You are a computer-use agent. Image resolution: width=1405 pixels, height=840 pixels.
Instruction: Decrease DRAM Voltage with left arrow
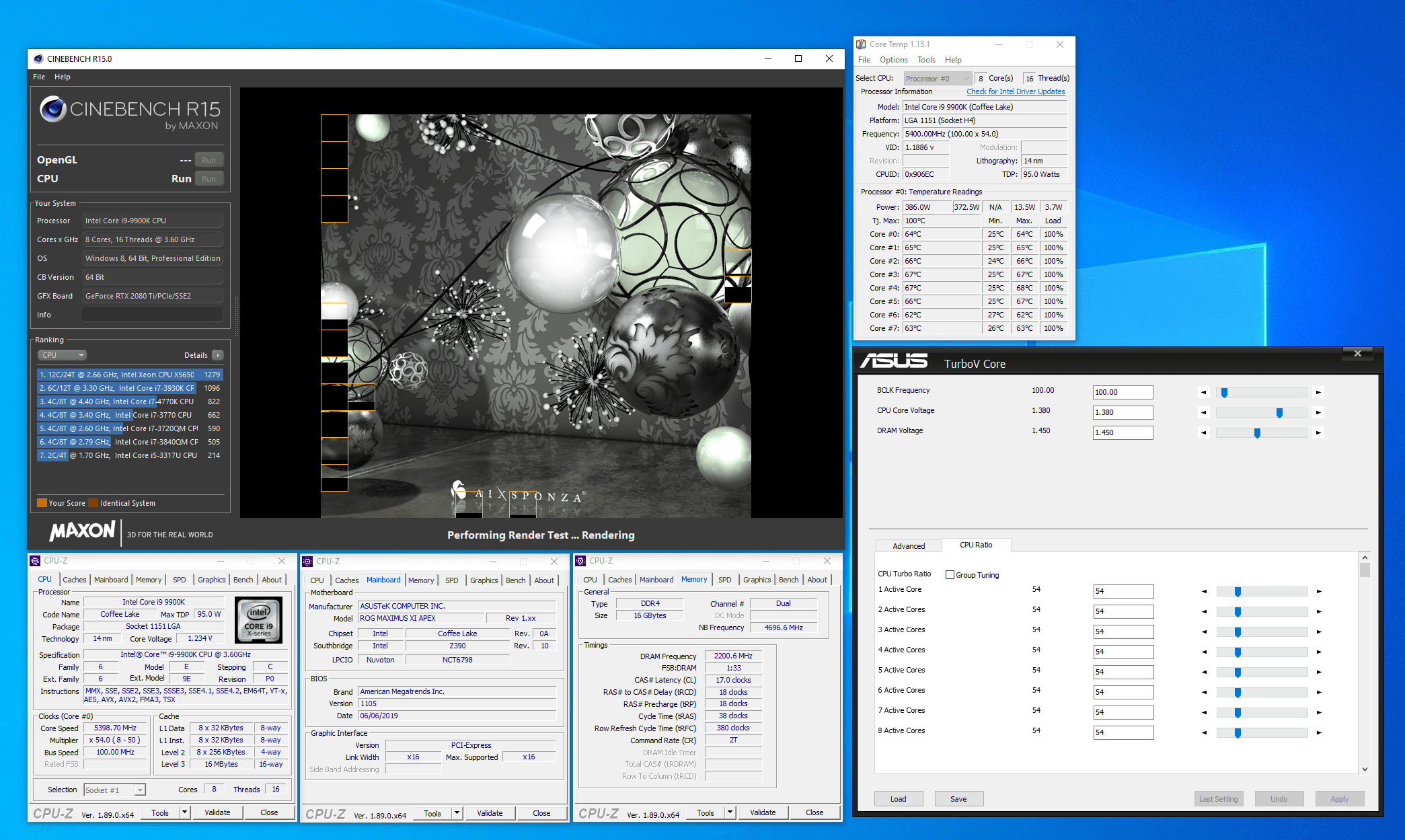point(1204,432)
